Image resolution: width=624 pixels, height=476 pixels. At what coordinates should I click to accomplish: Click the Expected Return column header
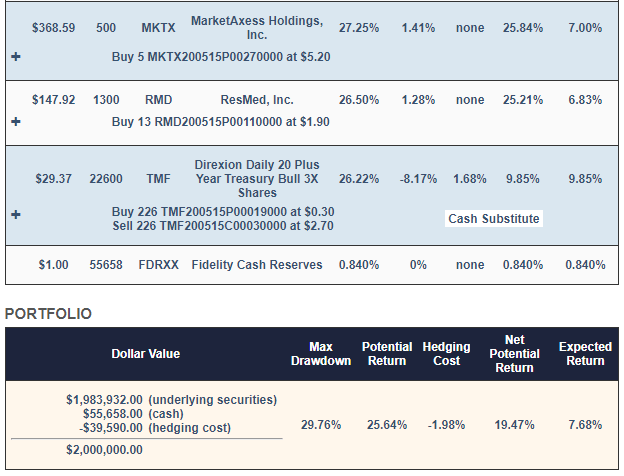pos(585,354)
